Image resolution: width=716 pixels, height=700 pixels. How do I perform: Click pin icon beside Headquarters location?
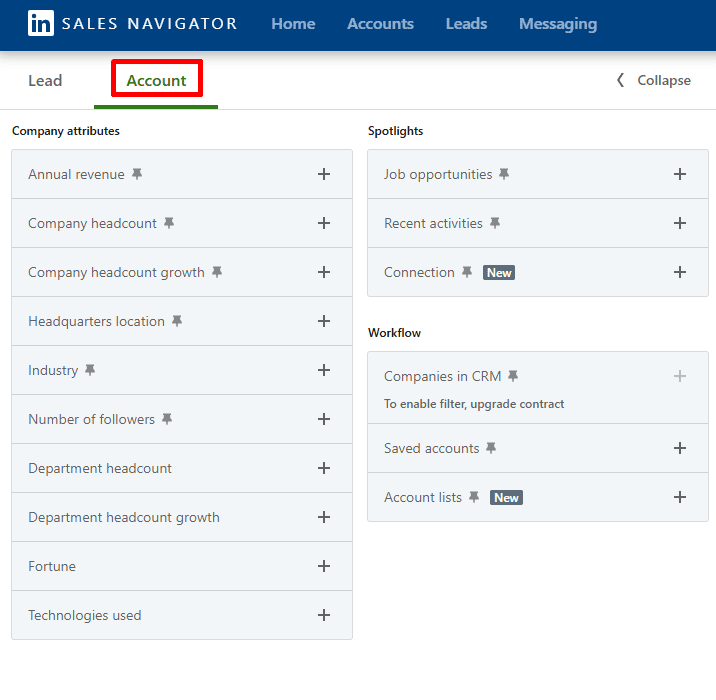point(177,321)
